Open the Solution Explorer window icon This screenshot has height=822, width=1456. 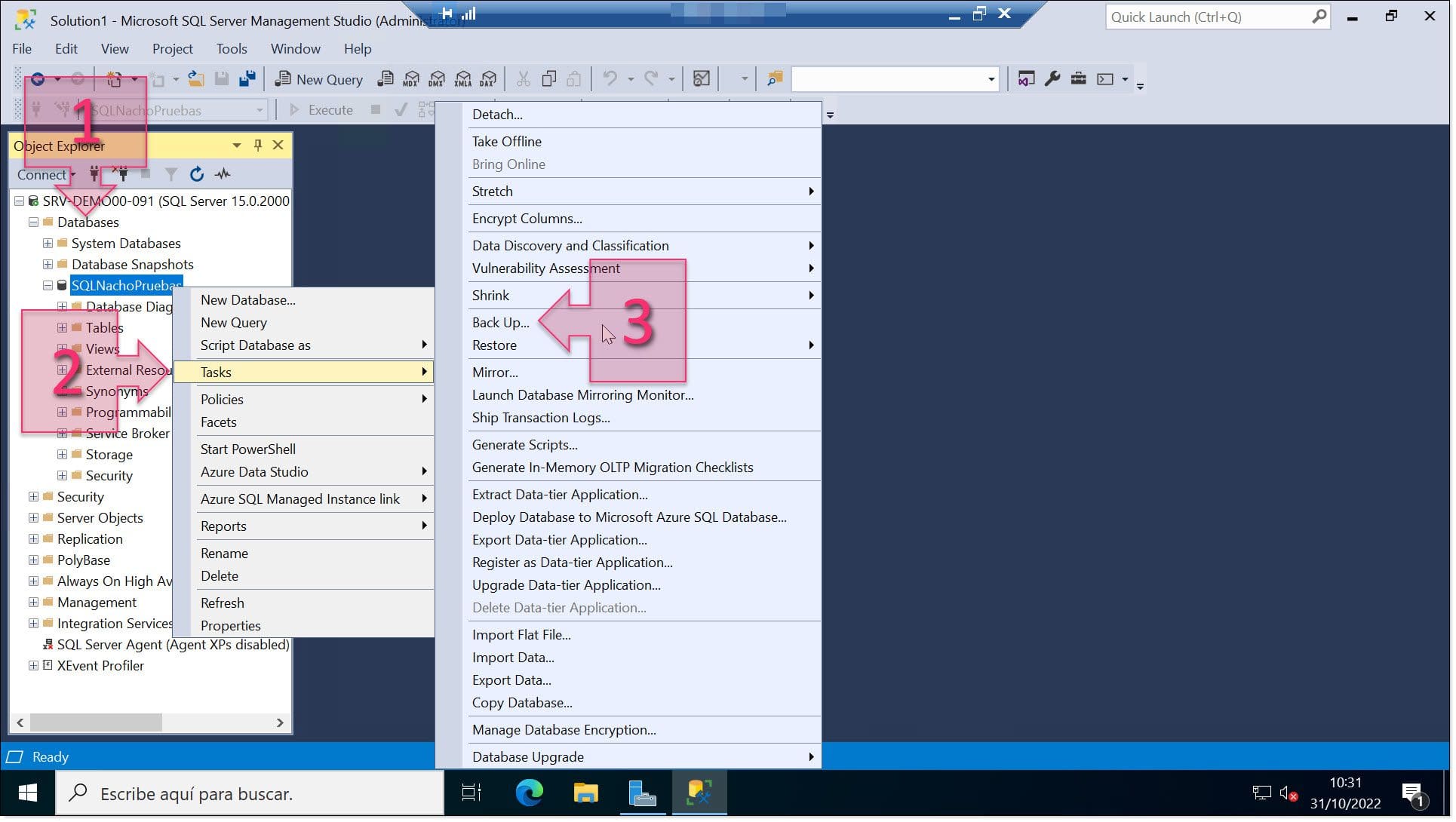point(1026,78)
